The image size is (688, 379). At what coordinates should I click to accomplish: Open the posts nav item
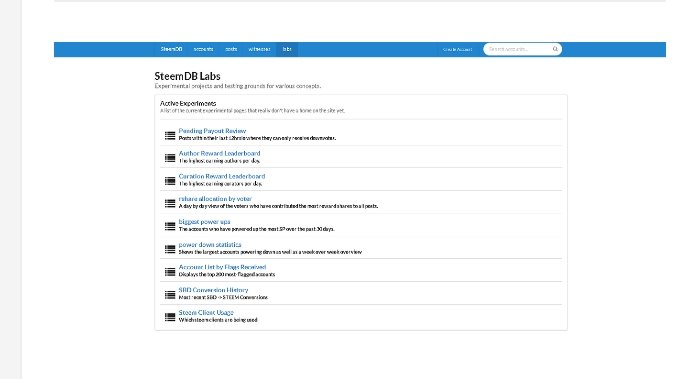(x=231, y=49)
